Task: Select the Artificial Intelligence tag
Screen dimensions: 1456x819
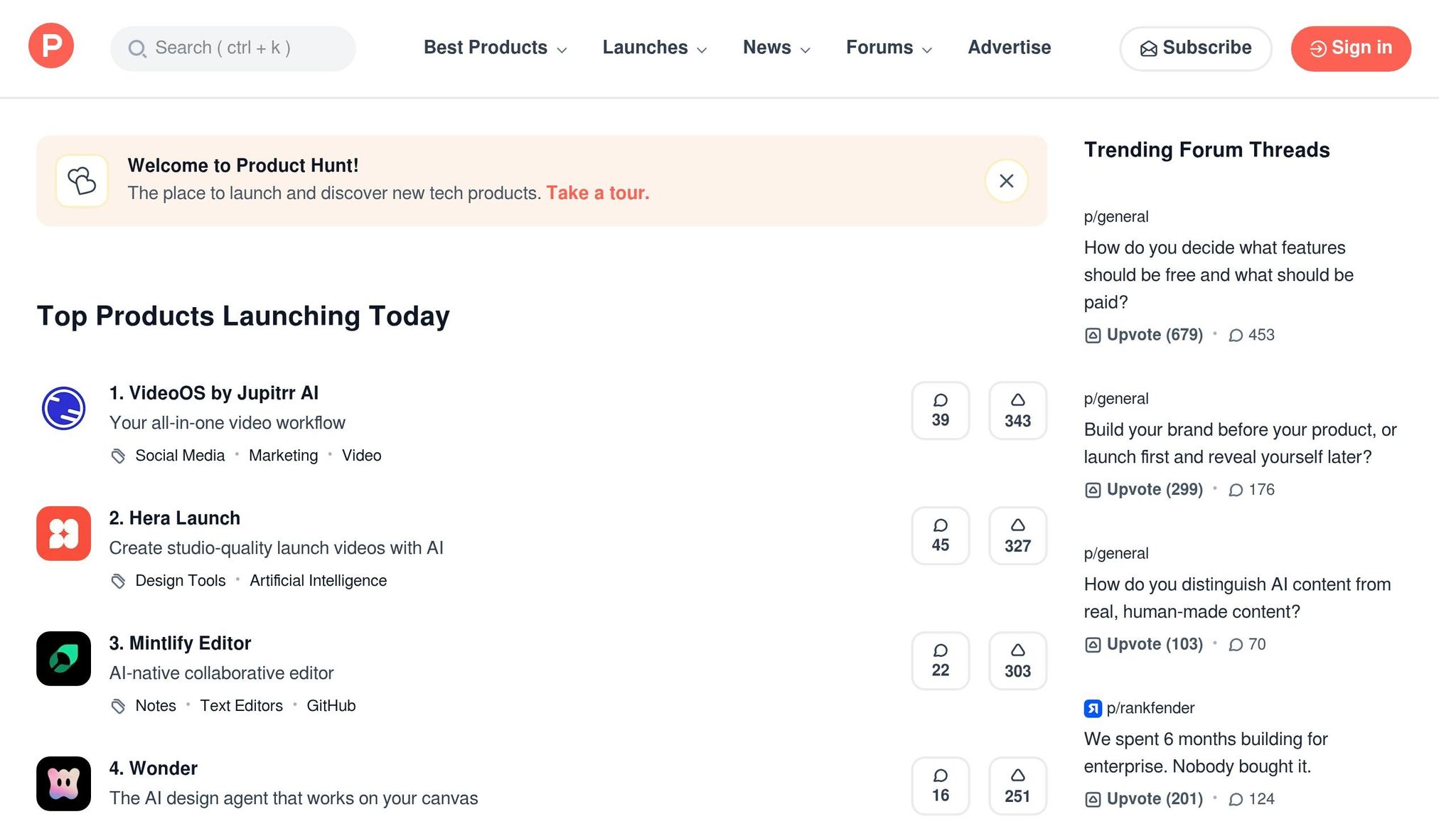Action: click(x=318, y=581)
